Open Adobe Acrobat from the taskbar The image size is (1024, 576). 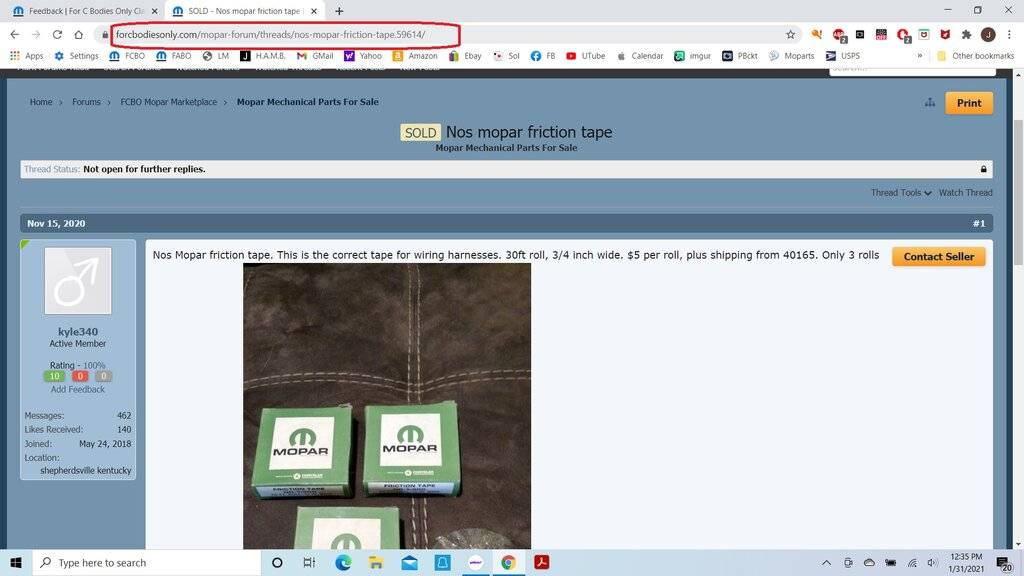[541, 563]
